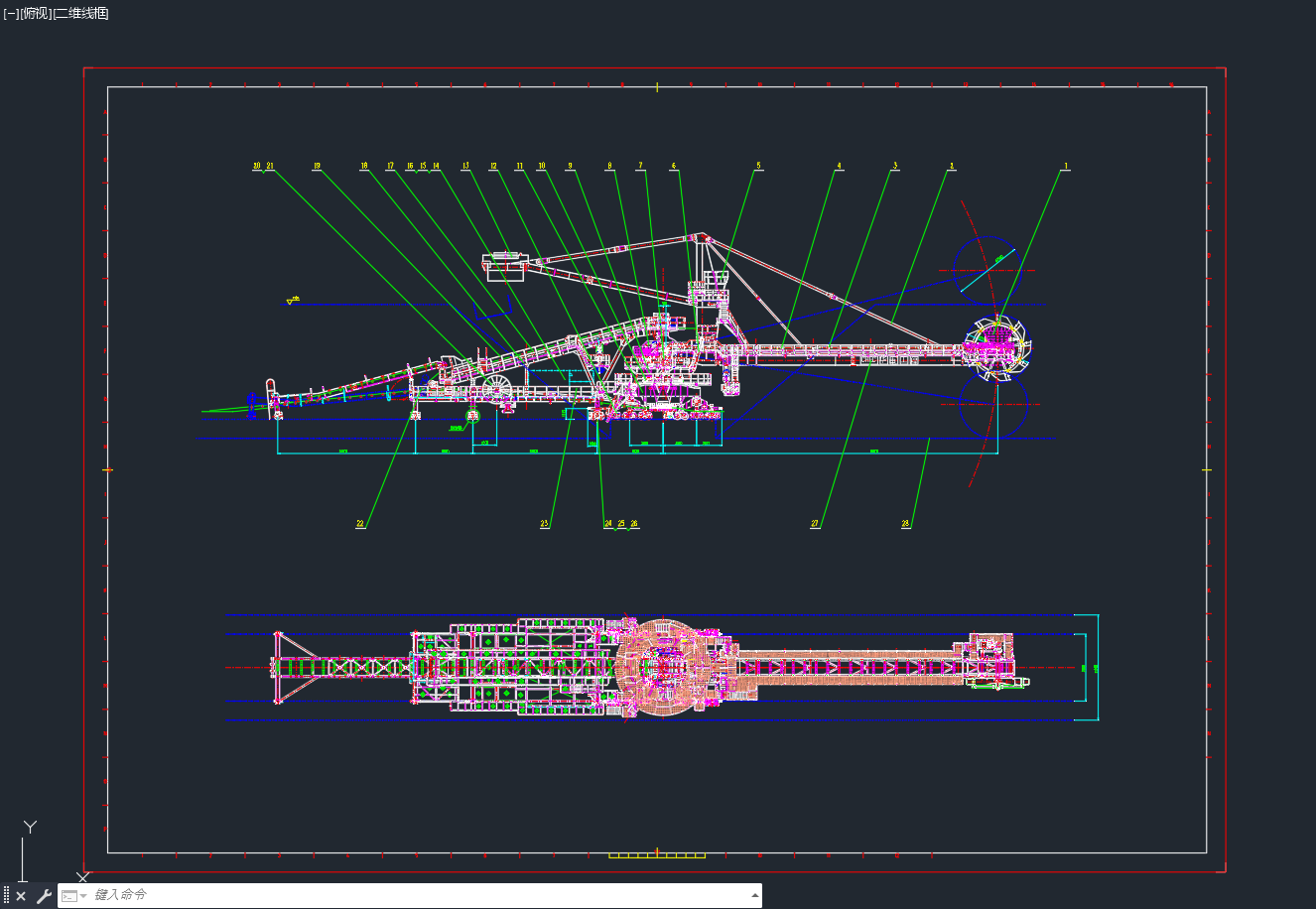Close the command line window
The height and width of the screenshot is (909, 1316).
[21, 896]
